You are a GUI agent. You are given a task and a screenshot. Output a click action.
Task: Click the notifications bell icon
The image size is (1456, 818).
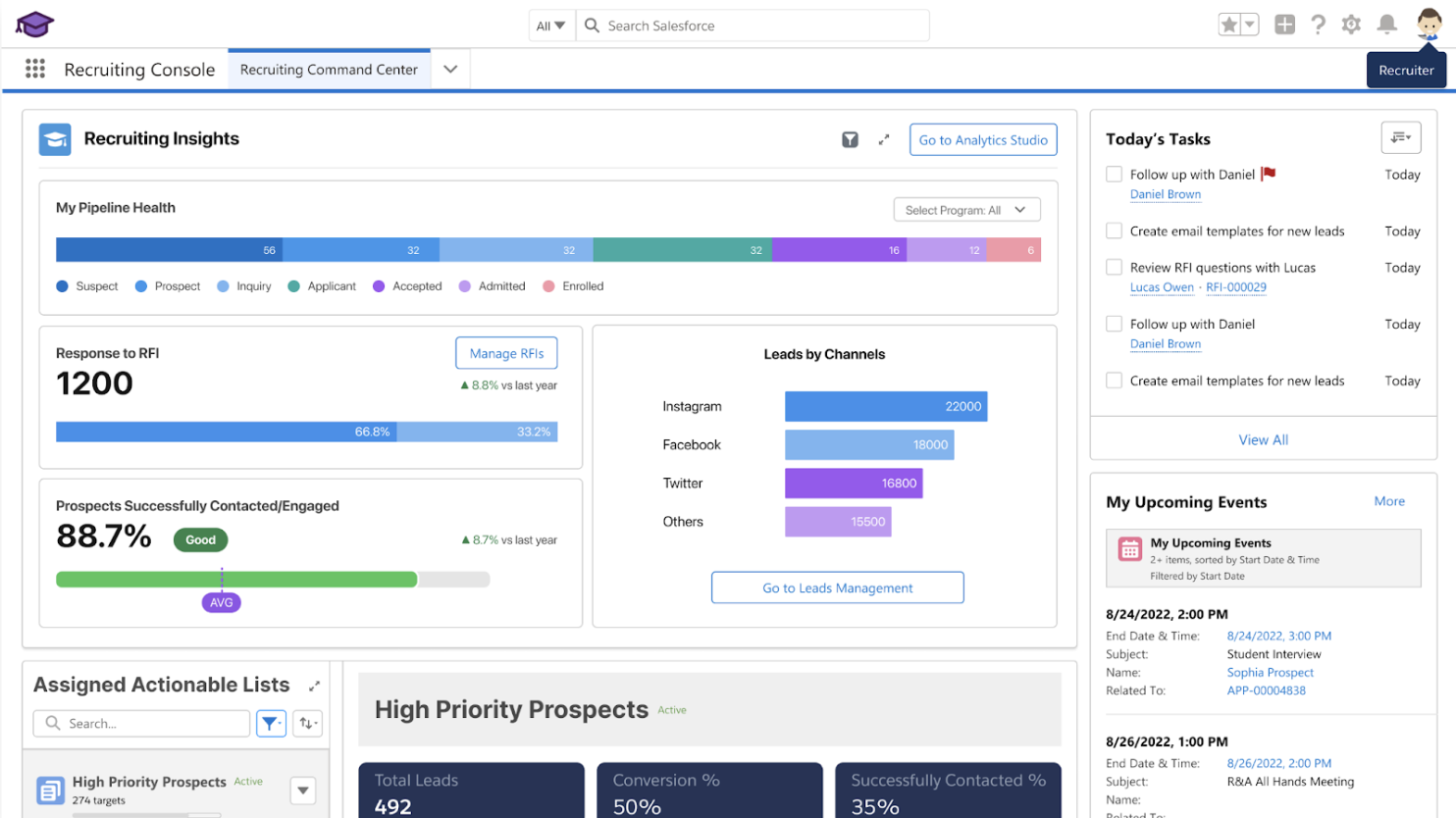point(1386,25)
